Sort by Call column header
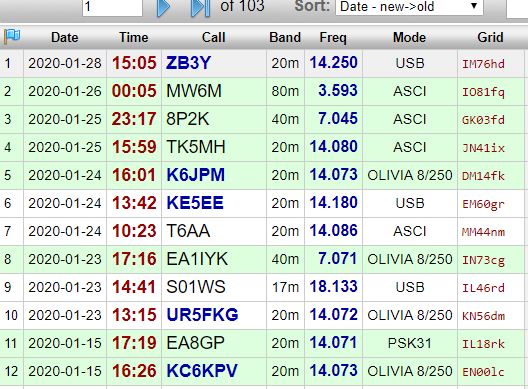528x389 pixels. point(213,37)
